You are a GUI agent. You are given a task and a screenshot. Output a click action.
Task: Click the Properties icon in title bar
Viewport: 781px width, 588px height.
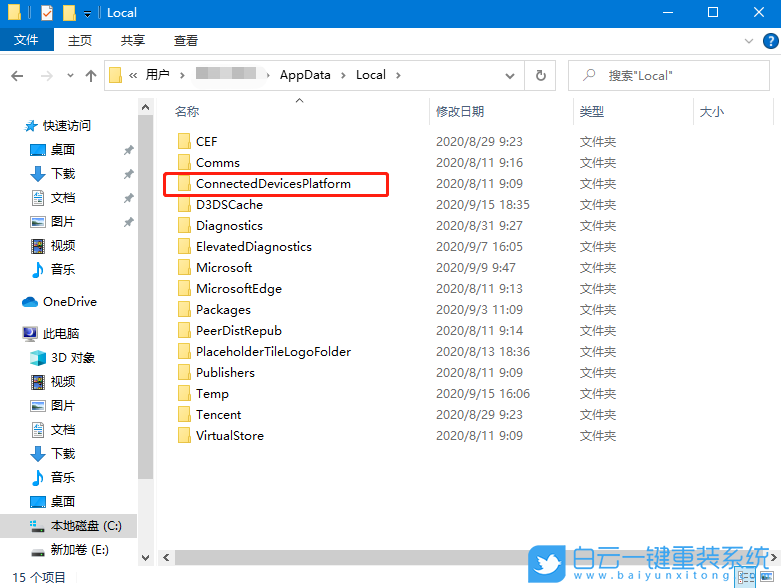(47, 12)
